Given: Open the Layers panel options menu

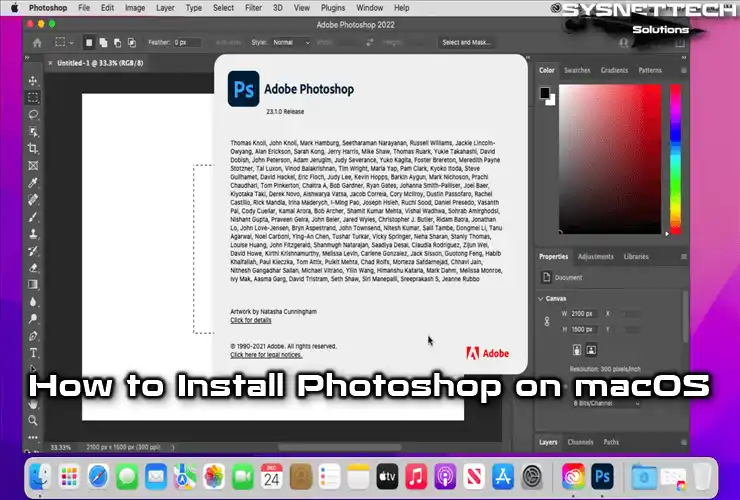Looking at the screenshot, I should (683, 442).
